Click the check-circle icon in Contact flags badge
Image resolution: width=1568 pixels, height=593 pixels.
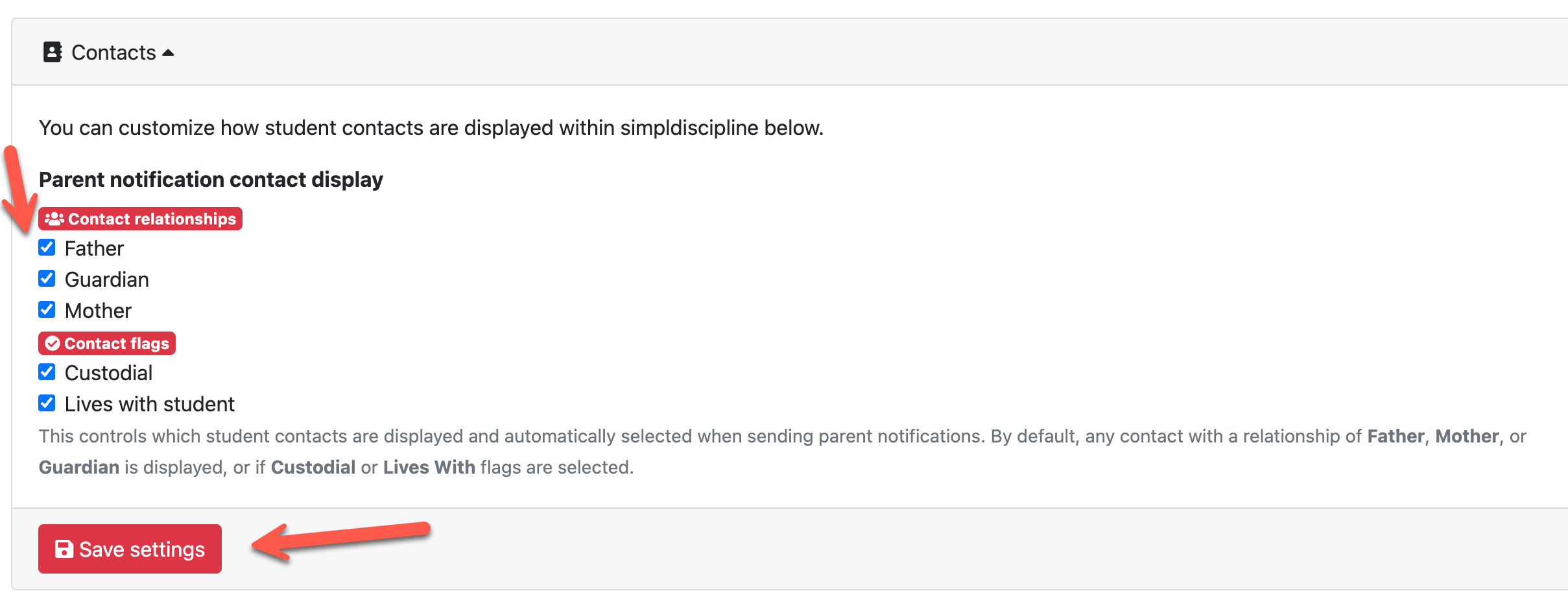pyautogui.click(x=53, y=344)
